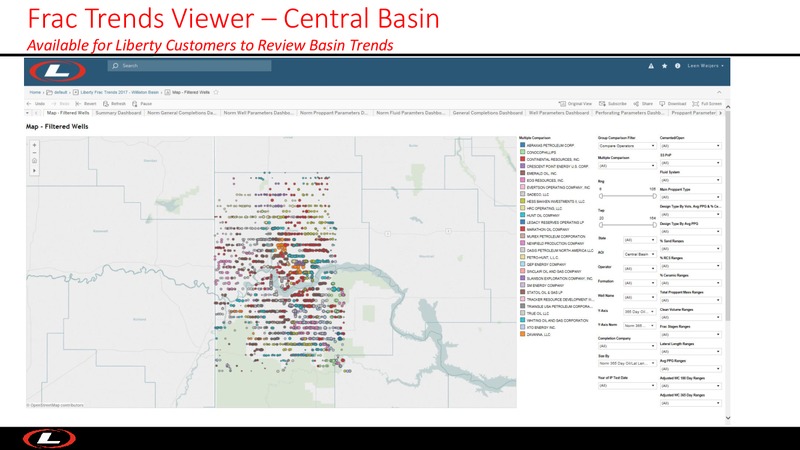Open the tab list dropdown arrow
Screen dimensions: 800x450
click(28, 113)
